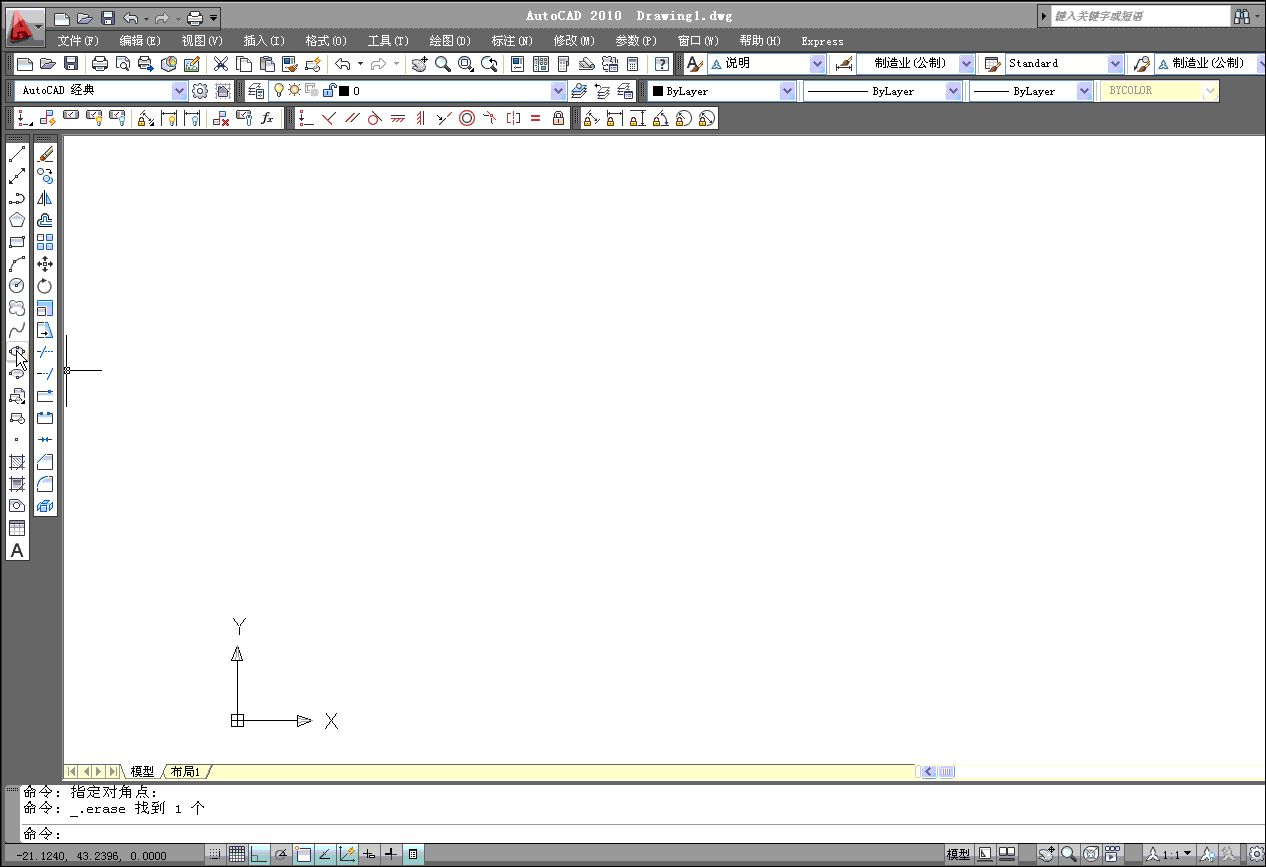Image resolution: width=1266 pixels, height=867 pixels.
Task: Open the ByLayer lineweight dropdown
Action: [1085, 91]
